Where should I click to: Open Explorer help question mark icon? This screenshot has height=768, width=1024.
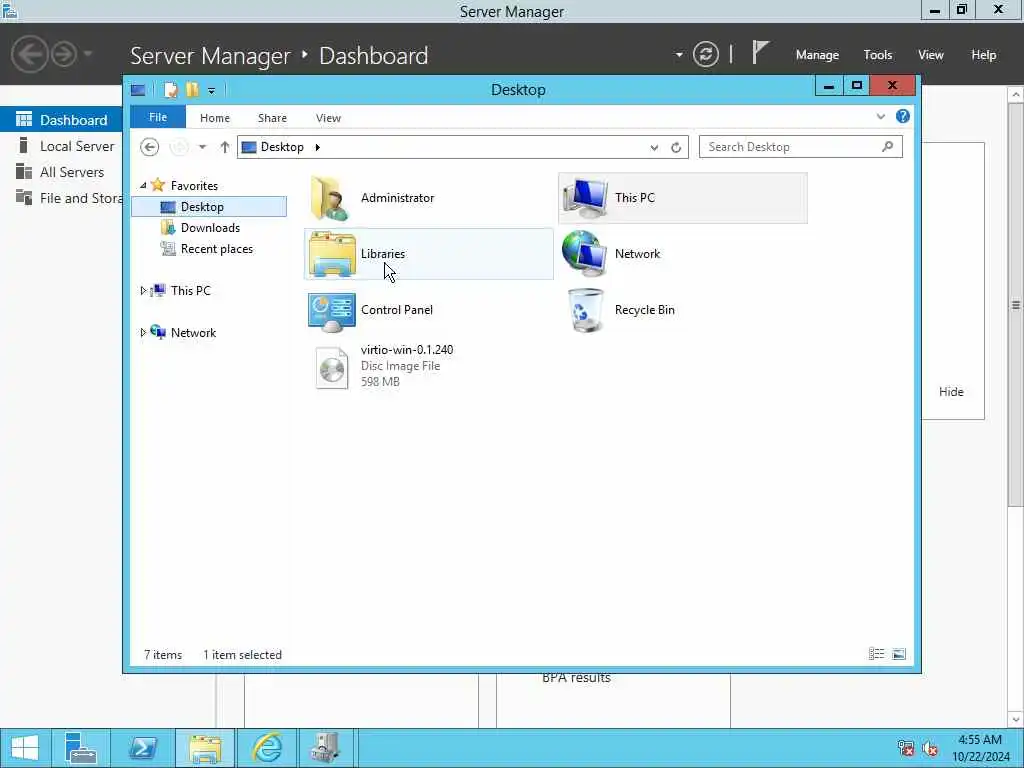click(903, 116)
